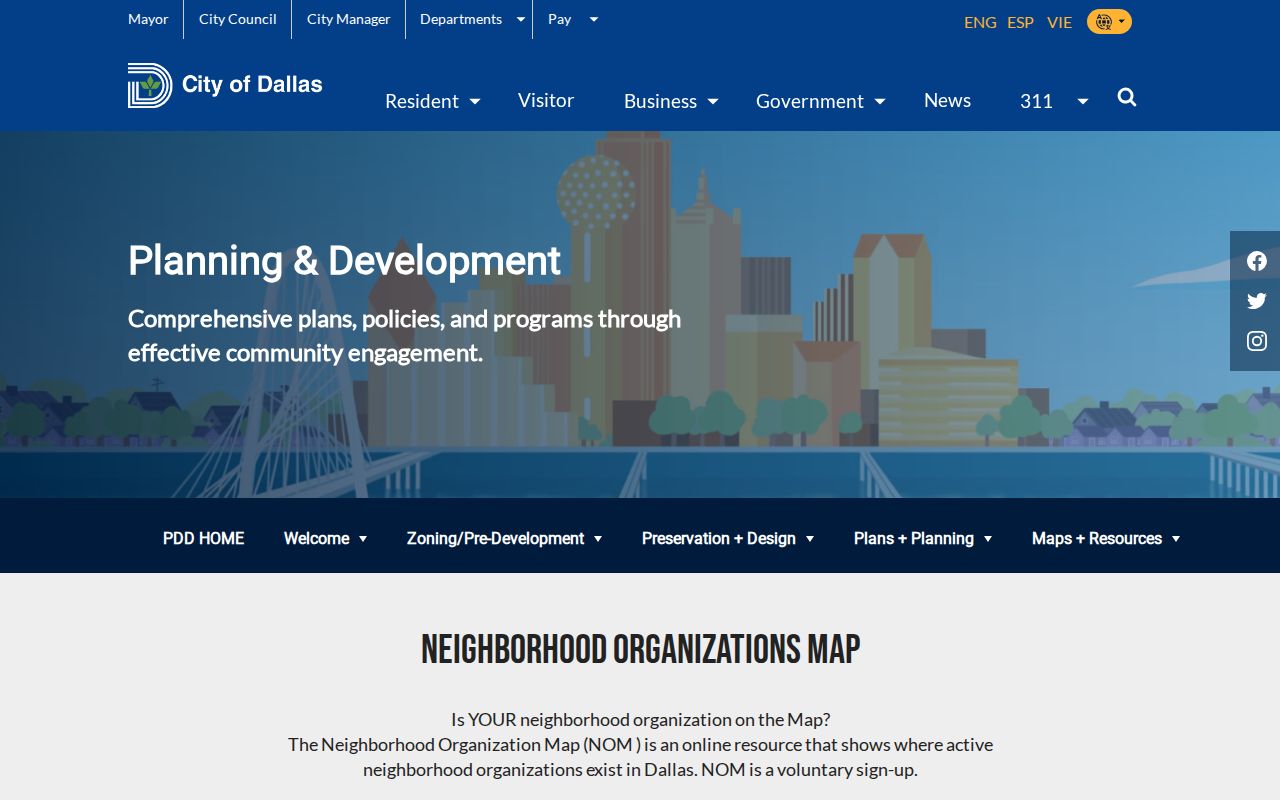
Task: Expand the Government menu
Action: tap(821, 101)
